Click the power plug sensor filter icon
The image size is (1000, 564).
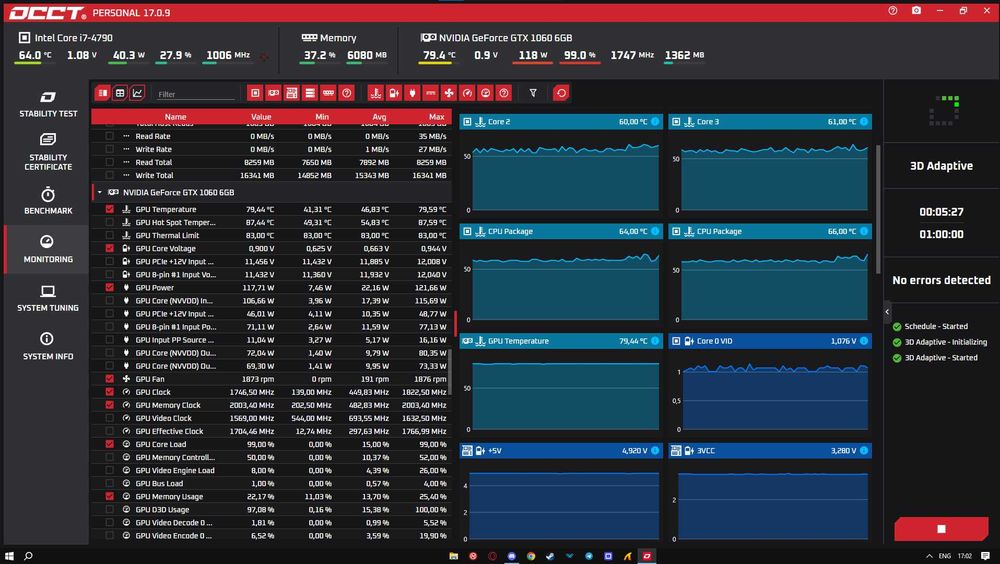coord(412,93)
